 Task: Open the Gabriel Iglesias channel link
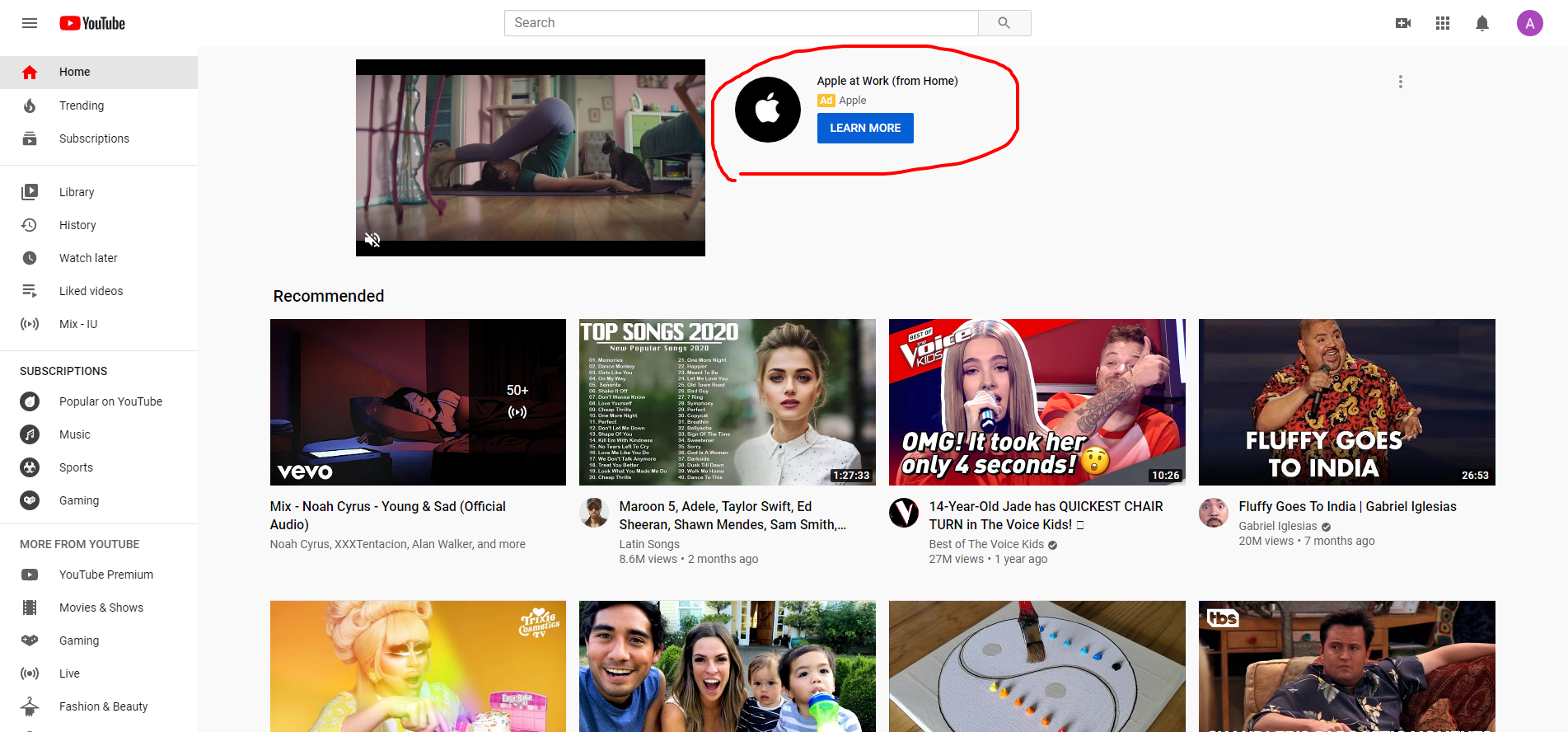pos(1277,526)
